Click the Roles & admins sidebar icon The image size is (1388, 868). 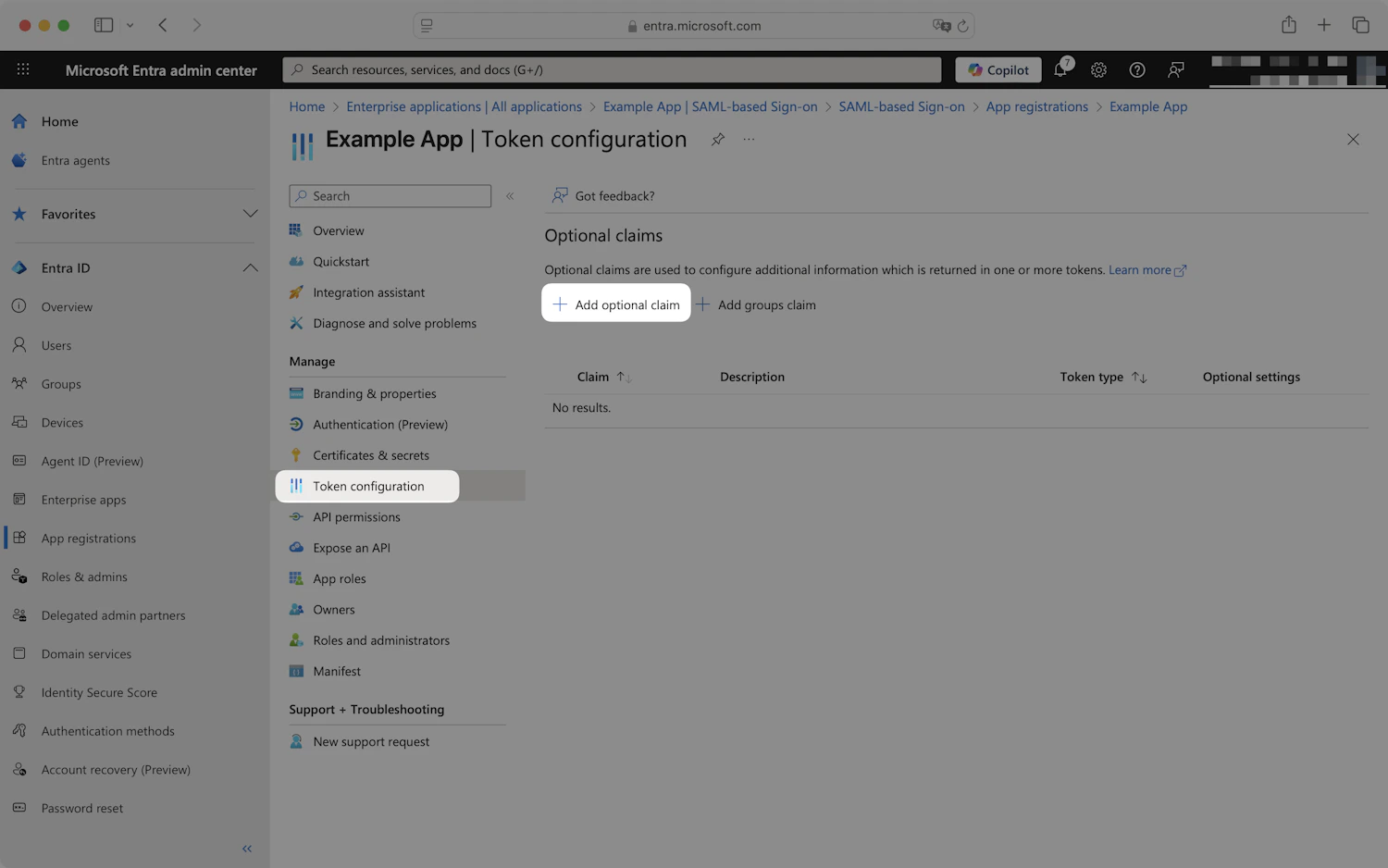pos(19,577)
